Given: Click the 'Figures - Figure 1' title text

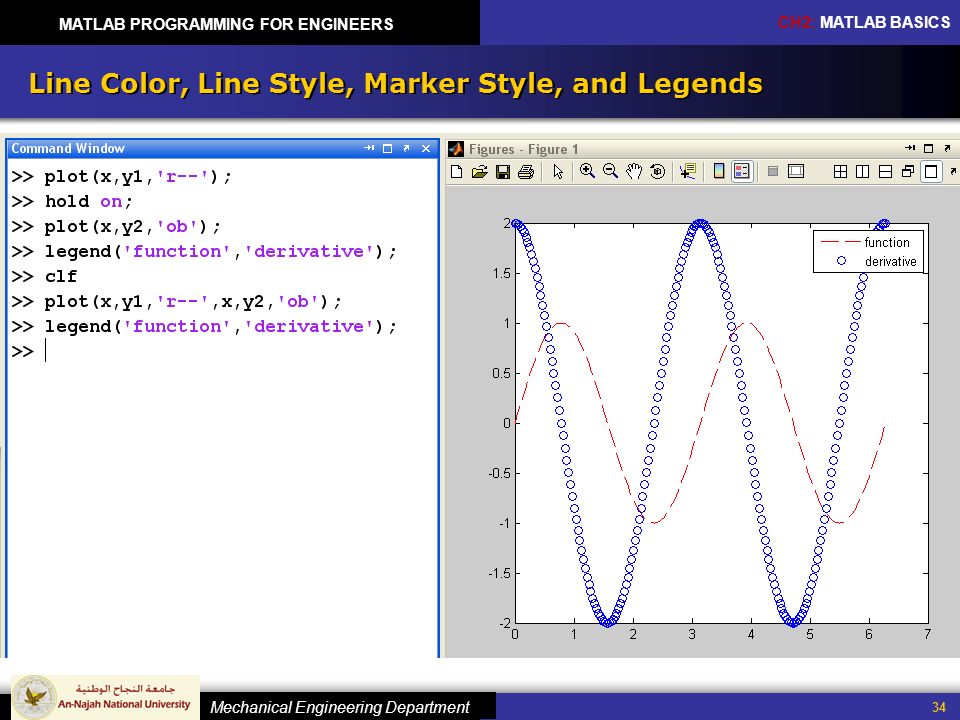Looking at the screenshot, I should (x=523, y=149).
